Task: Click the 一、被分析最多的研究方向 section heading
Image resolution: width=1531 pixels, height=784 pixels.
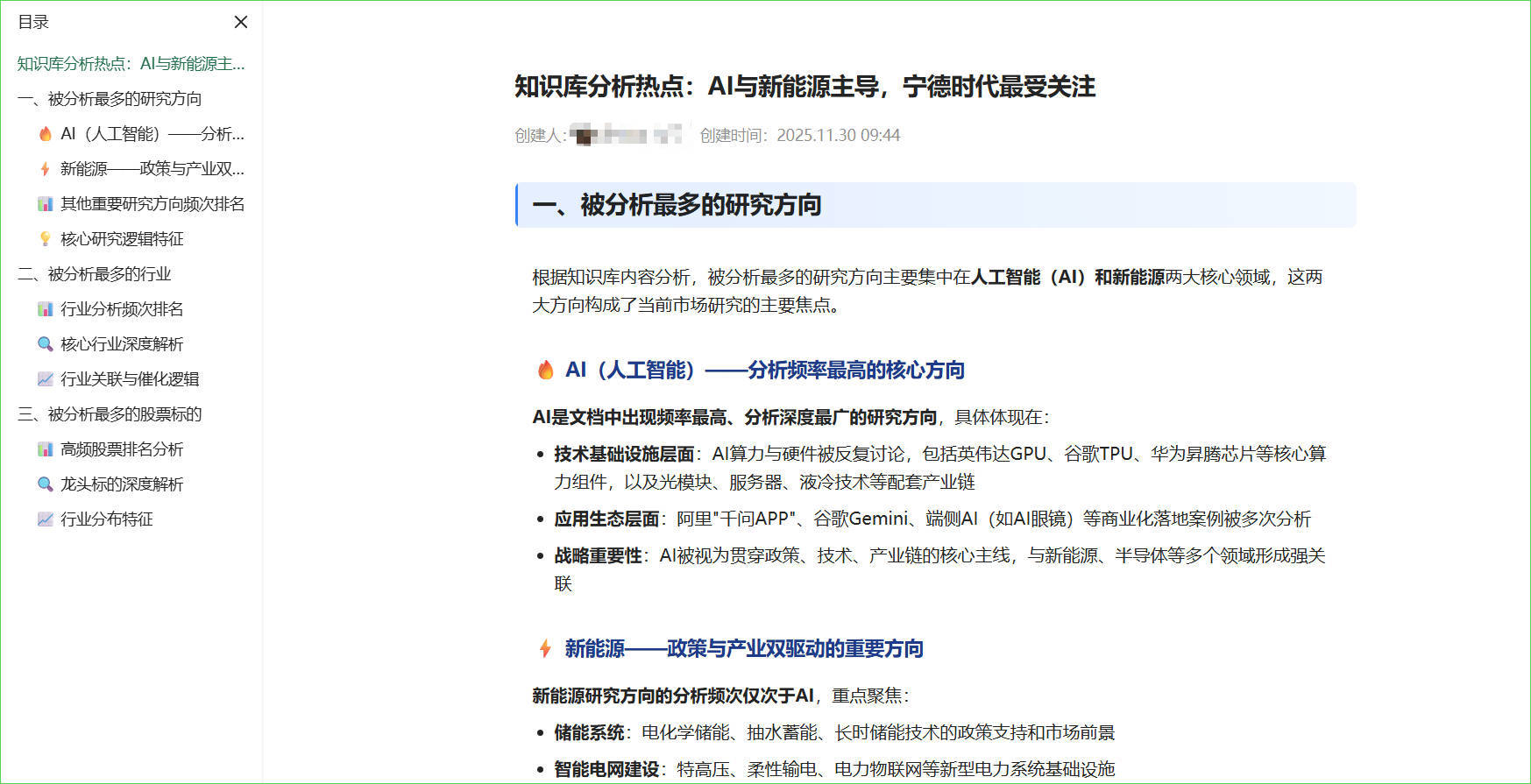Action: (x=677, y=205)
